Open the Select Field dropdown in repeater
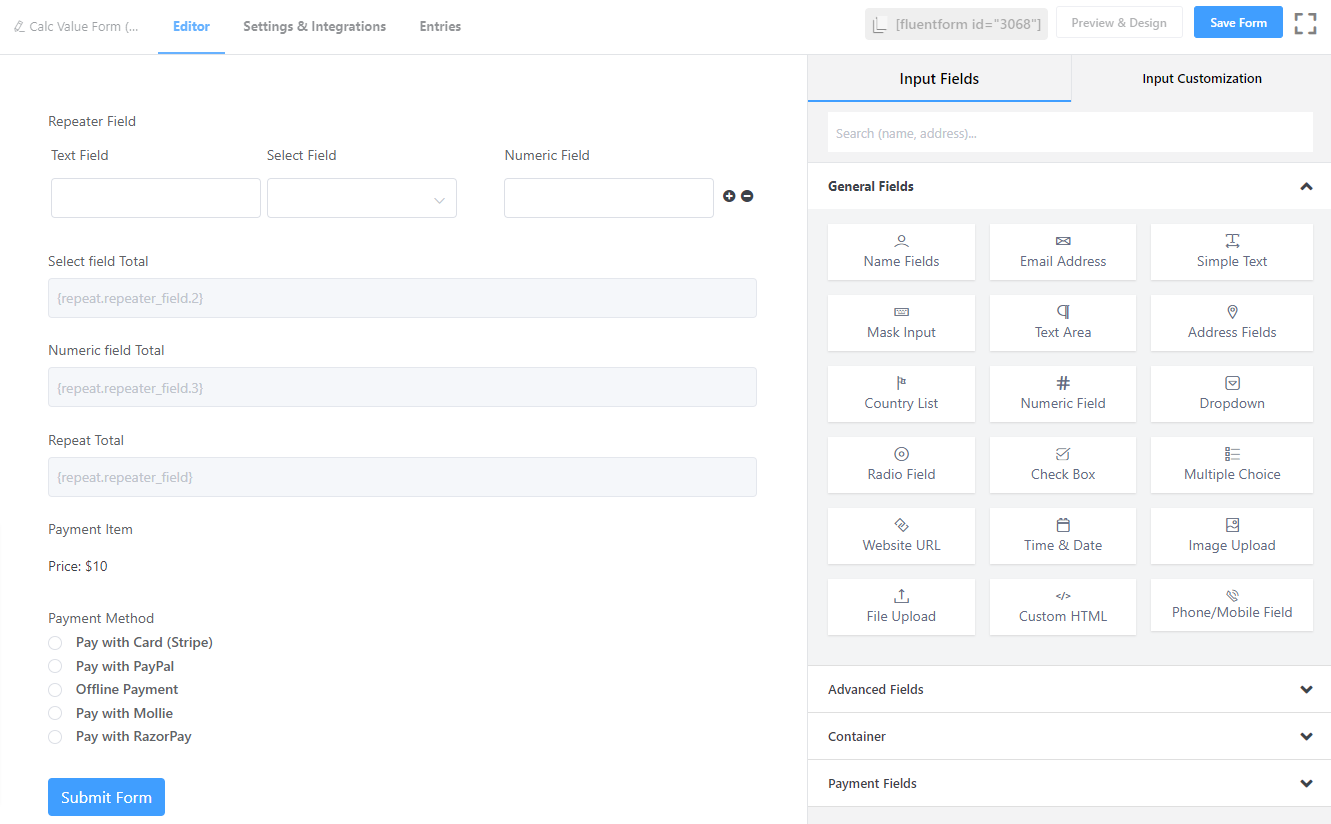 361,198
